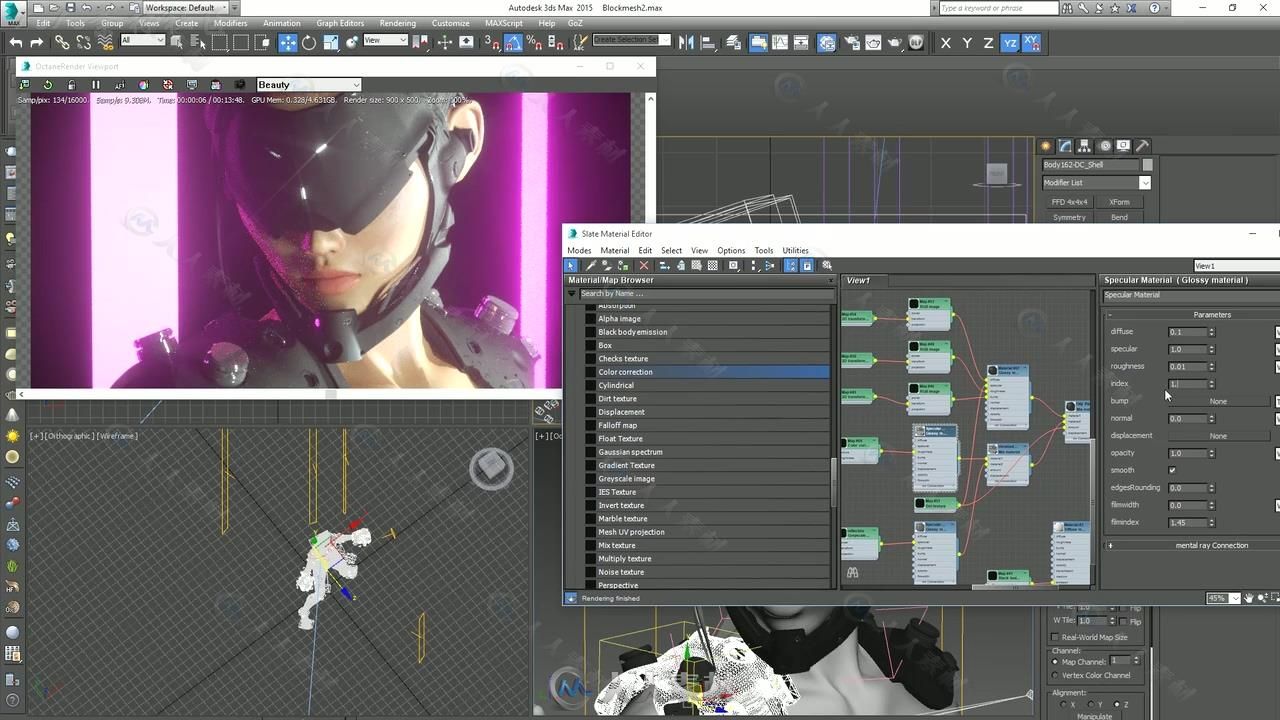Open the Modifiers menu
The image size is (1280, 720).
point(230,23)
